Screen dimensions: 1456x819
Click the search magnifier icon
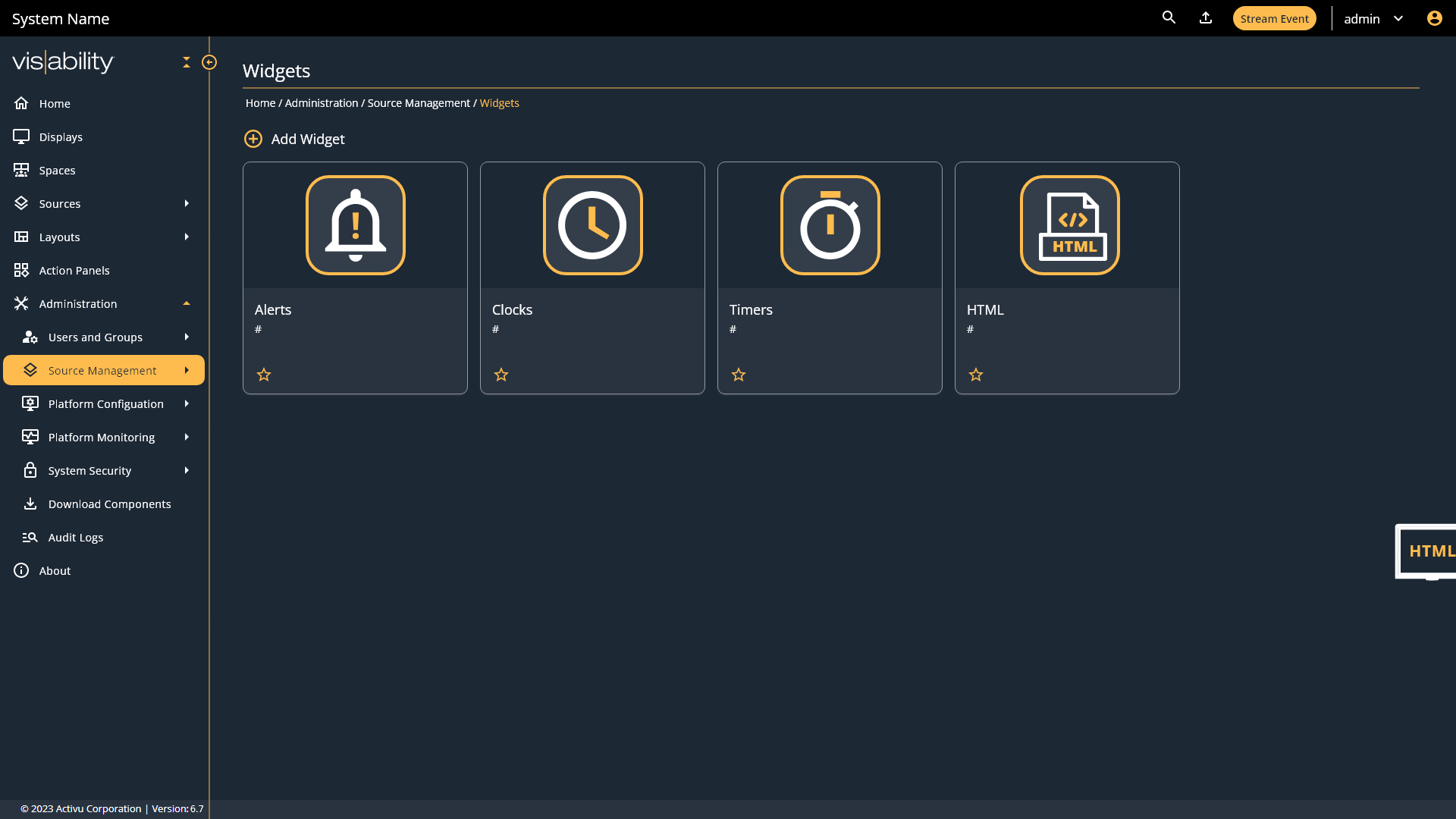[1169, 17]
